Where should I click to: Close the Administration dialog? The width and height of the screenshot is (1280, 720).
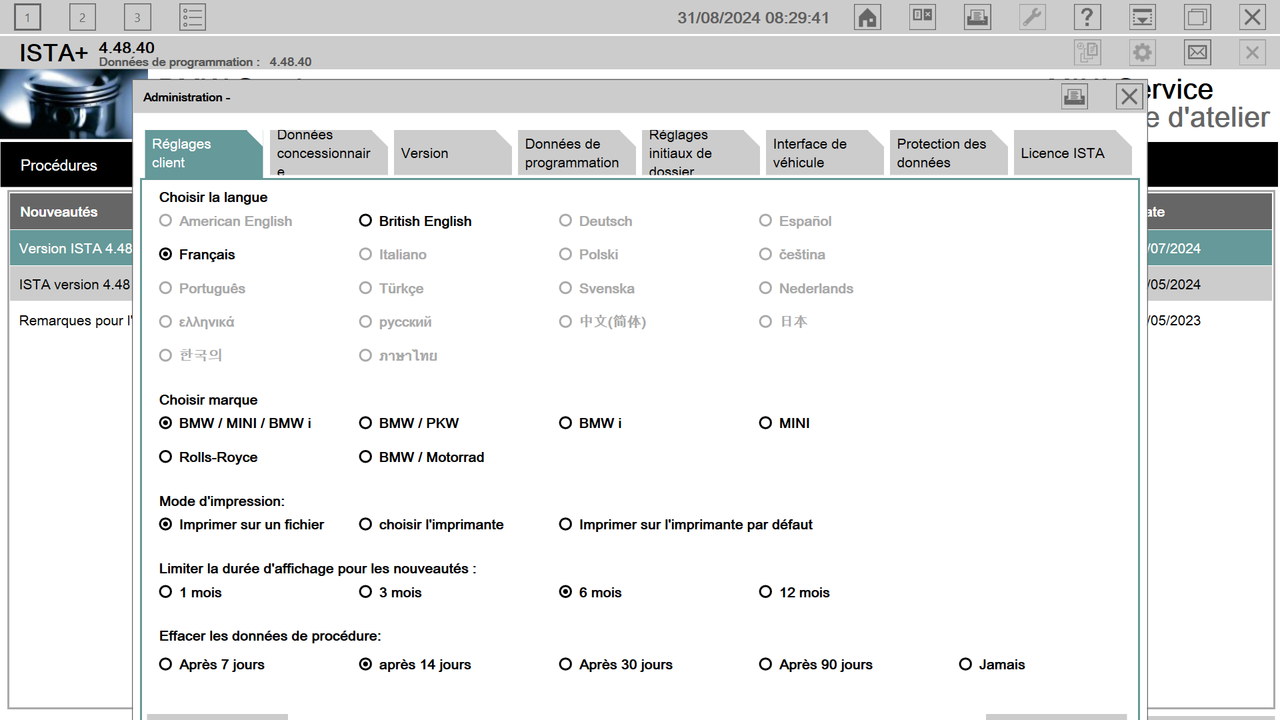click(x=1129, y=97)
